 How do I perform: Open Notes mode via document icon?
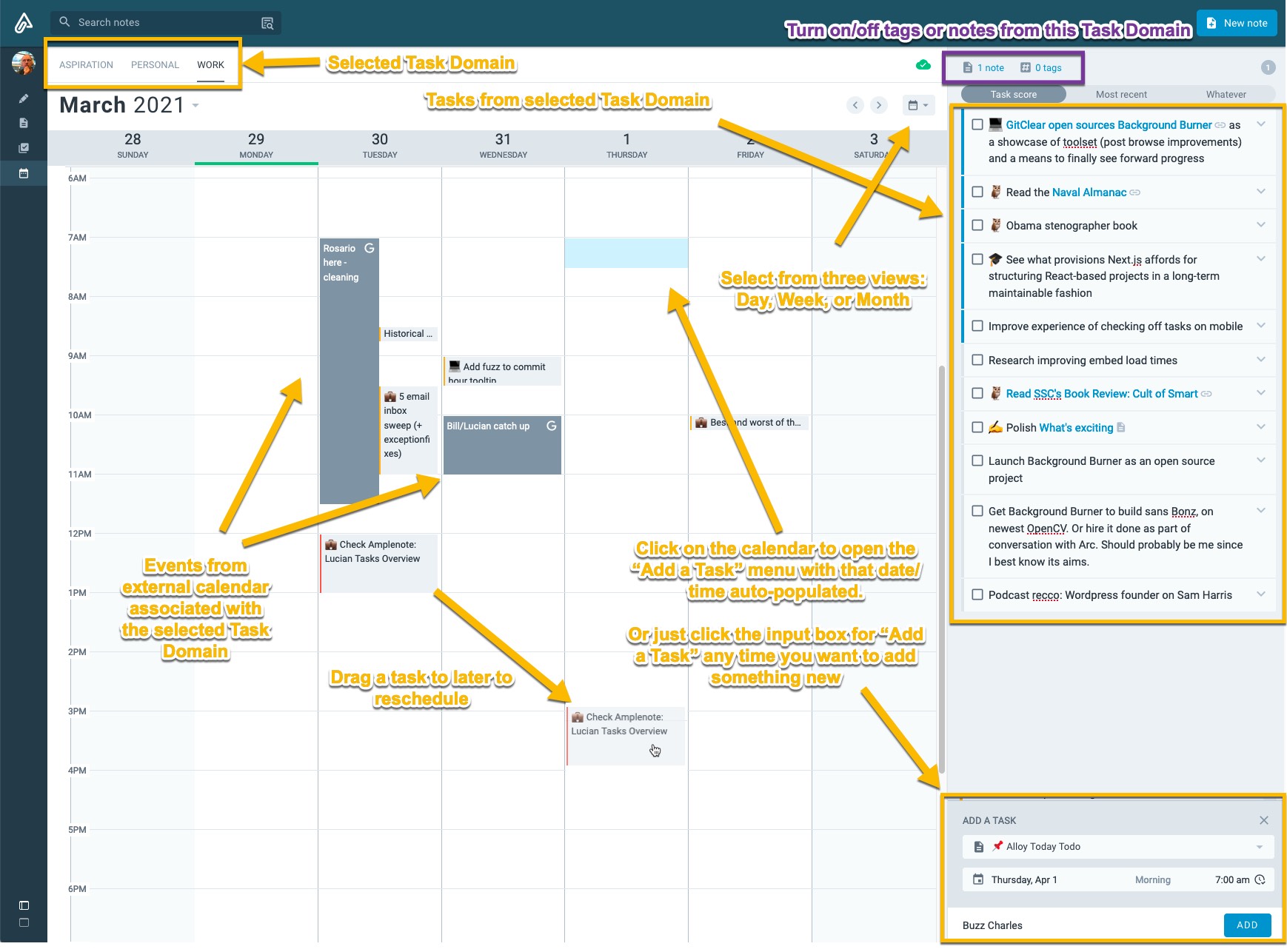click(x=24, y=123)
